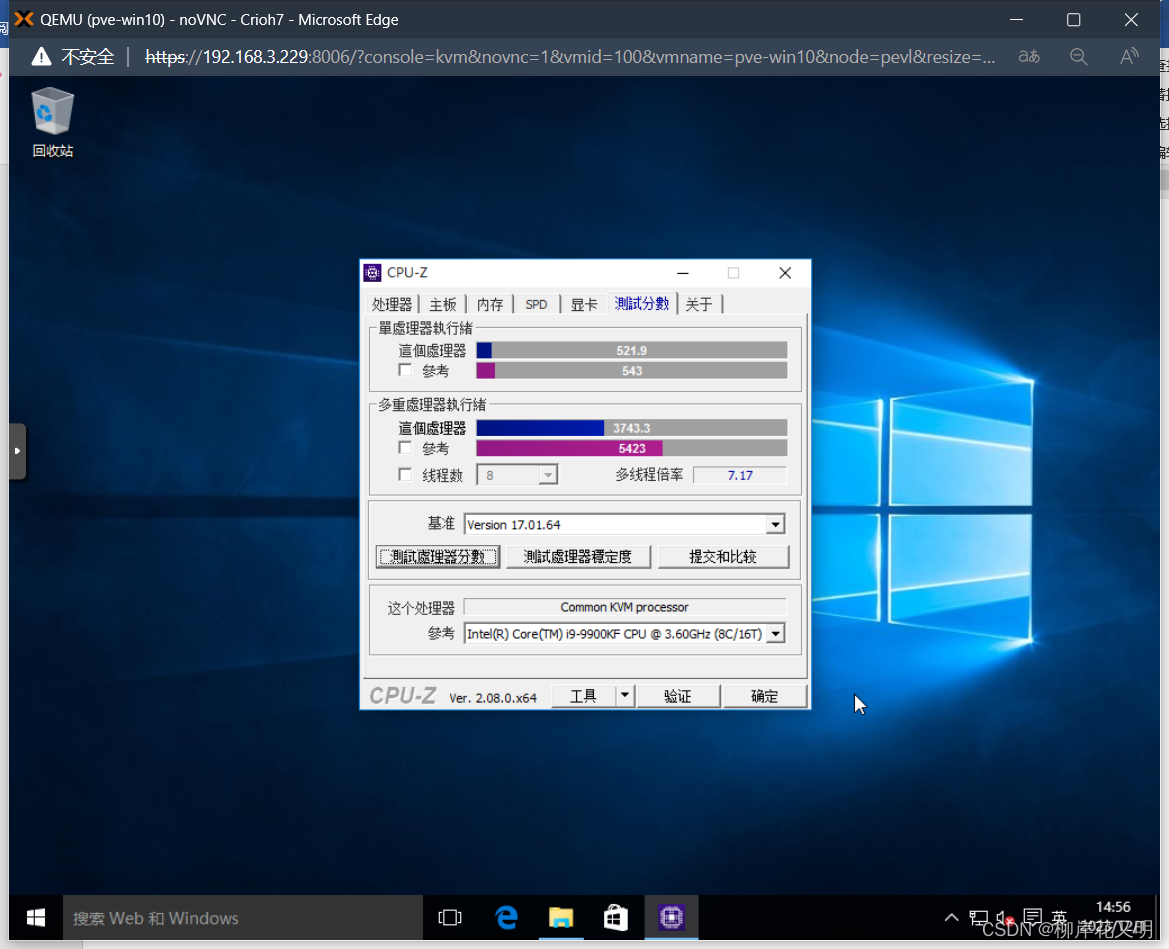Viewport: 1169px width, 949px height.
Task: Open network icon in system tray
Action: [x=979, y=918]
